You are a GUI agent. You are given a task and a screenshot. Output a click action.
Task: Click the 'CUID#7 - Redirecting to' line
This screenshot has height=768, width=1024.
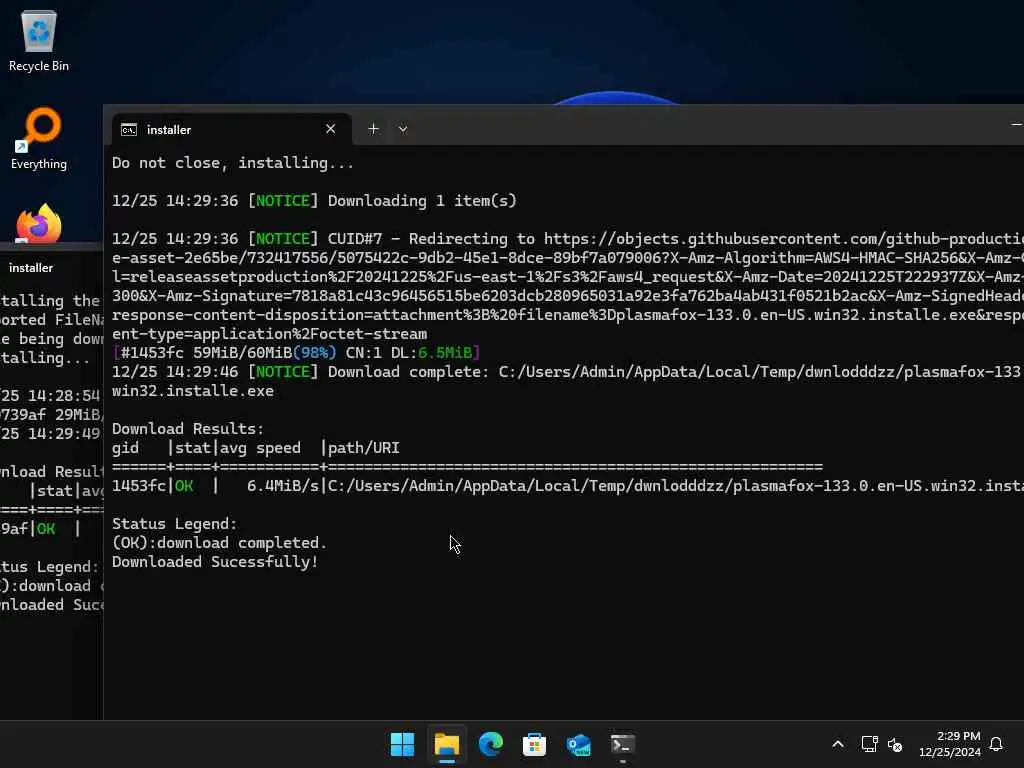(568, 238)
